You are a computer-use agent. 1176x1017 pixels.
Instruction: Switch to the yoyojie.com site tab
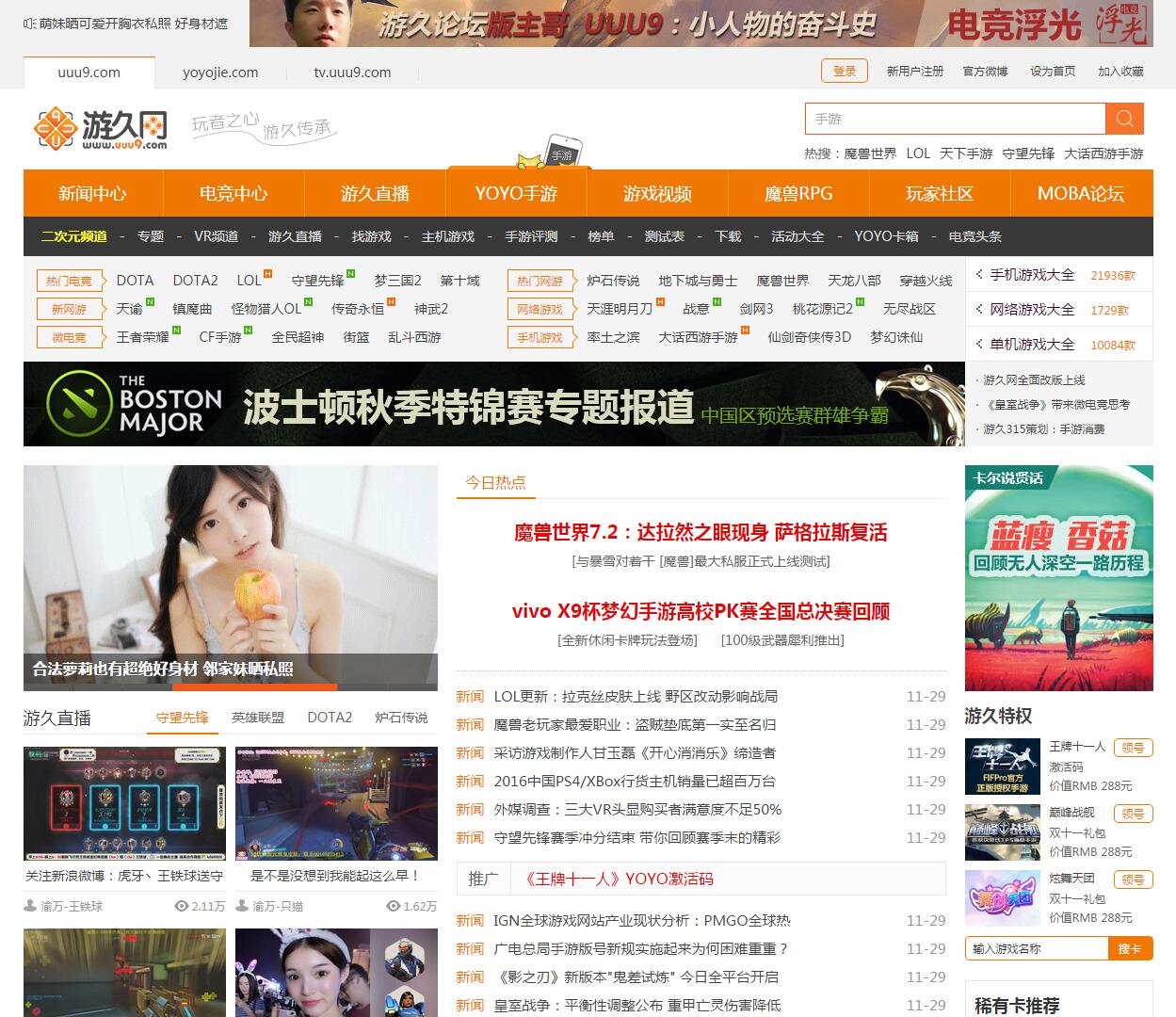point(220,73)
